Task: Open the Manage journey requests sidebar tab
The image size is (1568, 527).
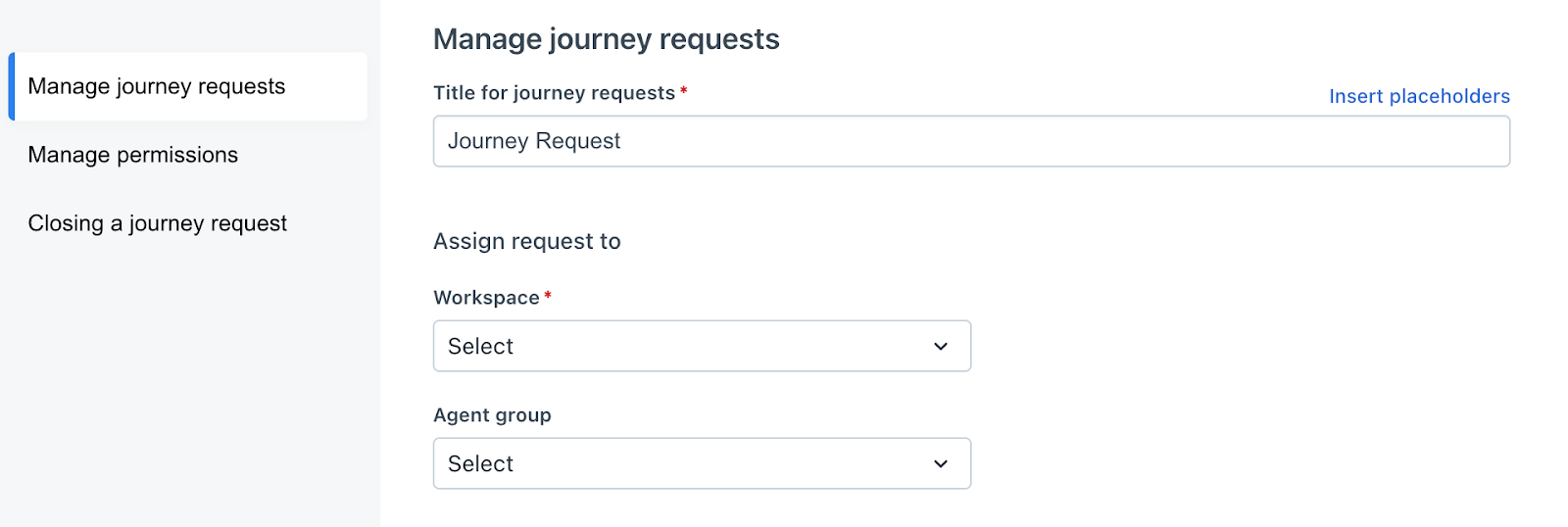Action: pos(157,86)
